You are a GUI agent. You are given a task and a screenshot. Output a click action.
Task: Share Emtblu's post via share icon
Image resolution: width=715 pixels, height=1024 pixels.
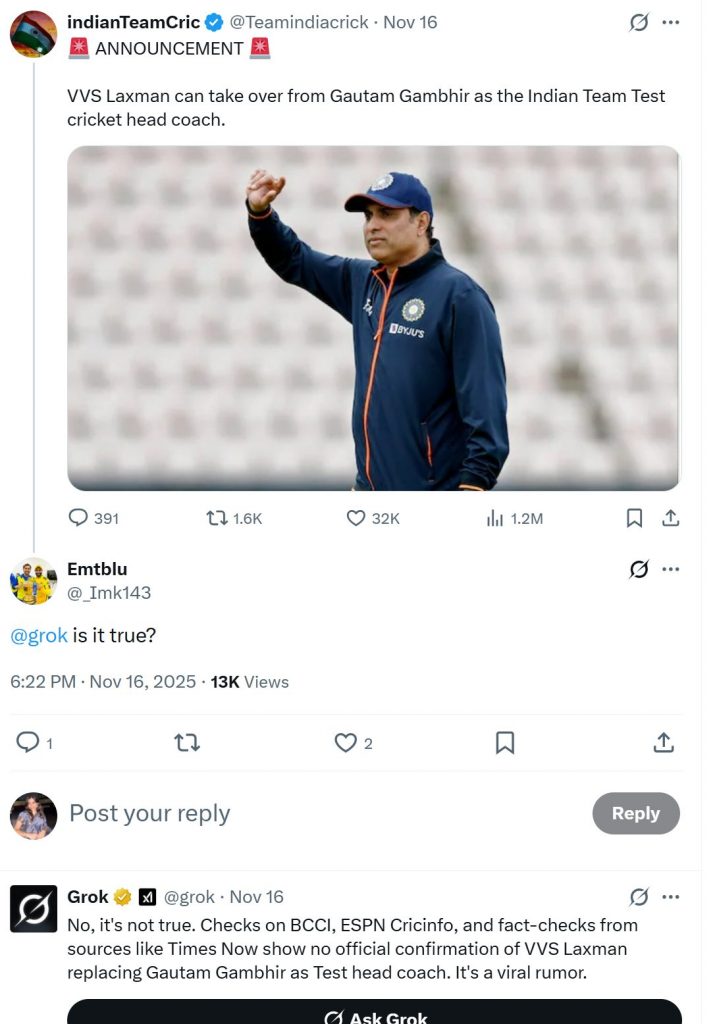click(x=663, y=743)
